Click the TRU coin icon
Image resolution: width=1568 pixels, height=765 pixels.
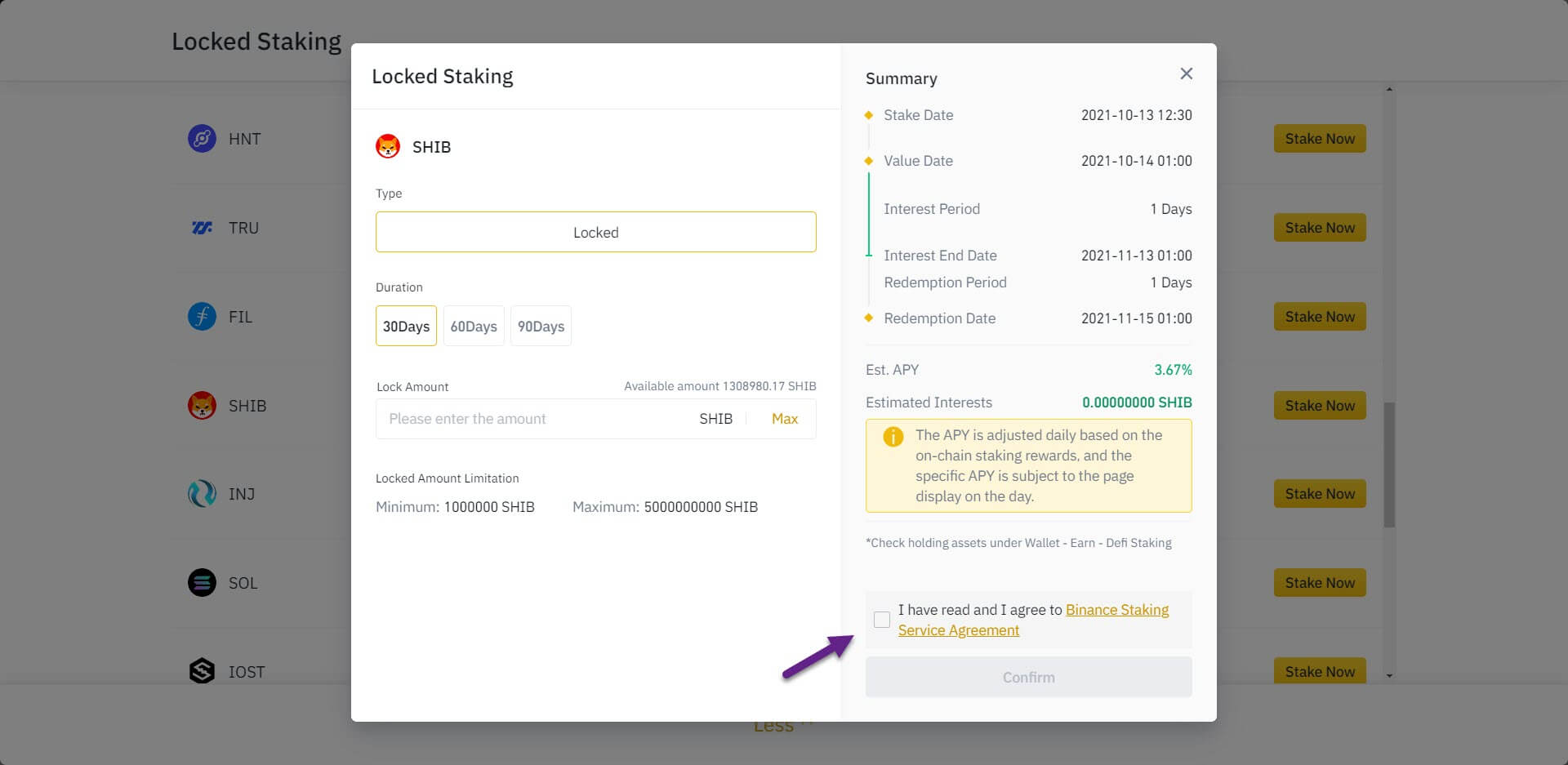coord(202,228)
